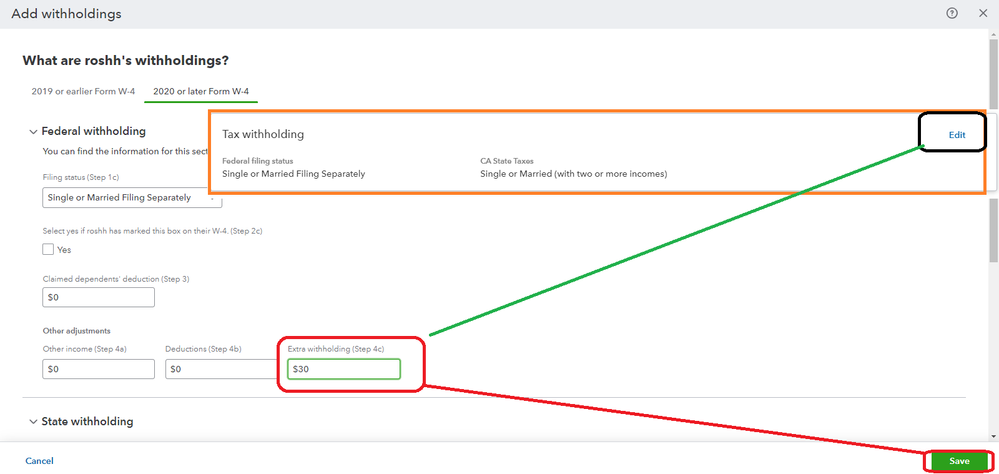This screenshot has height=474, width=999.
Task: Switch to 2019 or earlier Form W-4 tab
Action: (x=83, y=92)
